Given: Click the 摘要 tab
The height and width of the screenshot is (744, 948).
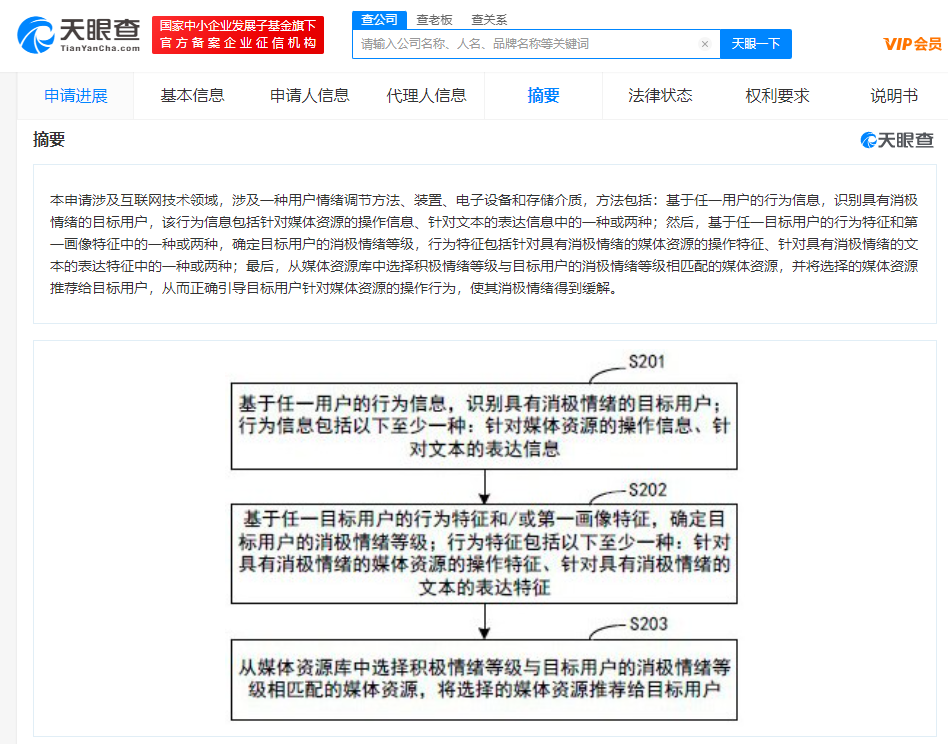Looking at the screenshot, I should point(543,96).
